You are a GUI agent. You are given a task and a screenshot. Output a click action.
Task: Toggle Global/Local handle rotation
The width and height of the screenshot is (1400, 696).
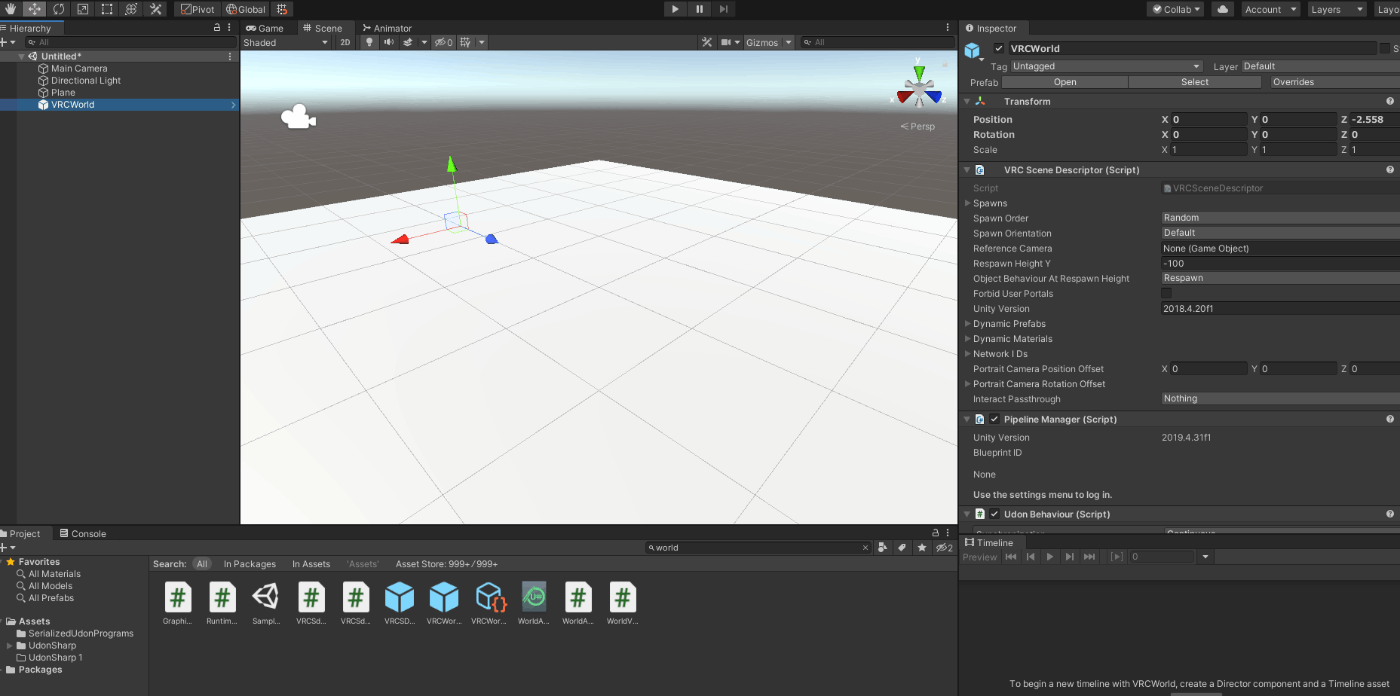tap(245, 9)
